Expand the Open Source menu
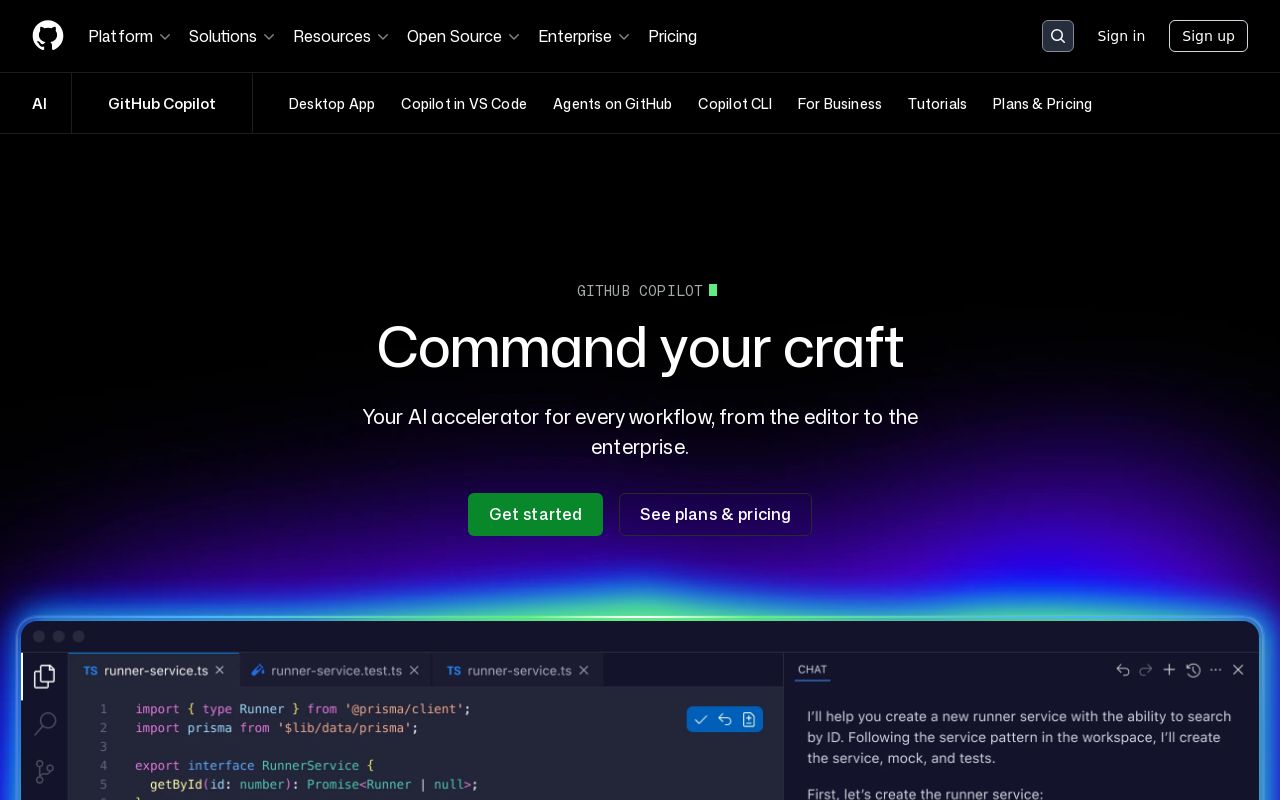Screen dimensions: 1280x800 (464, 36)
